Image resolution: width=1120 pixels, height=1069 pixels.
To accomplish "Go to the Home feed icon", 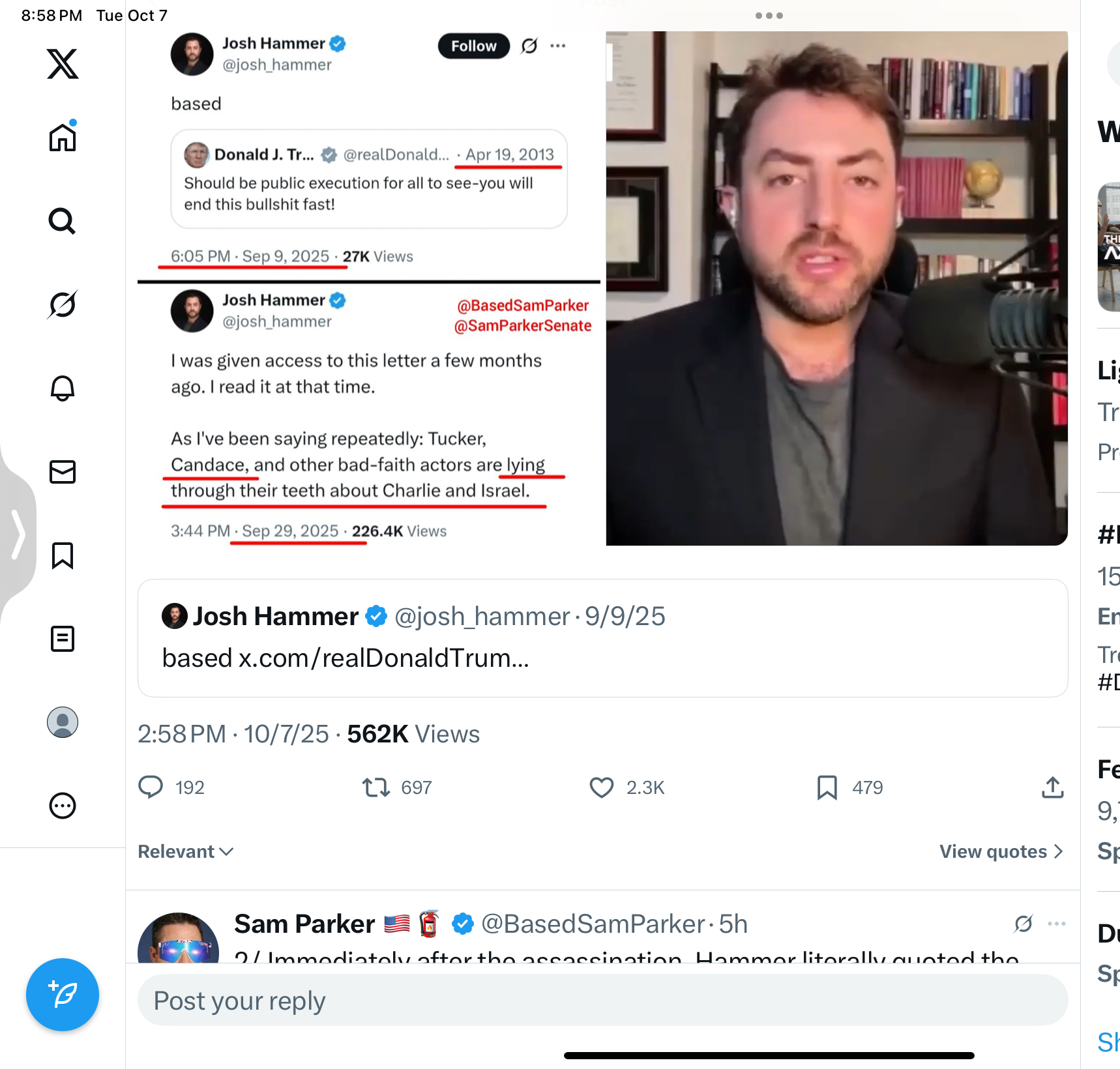I will point(63,136).
